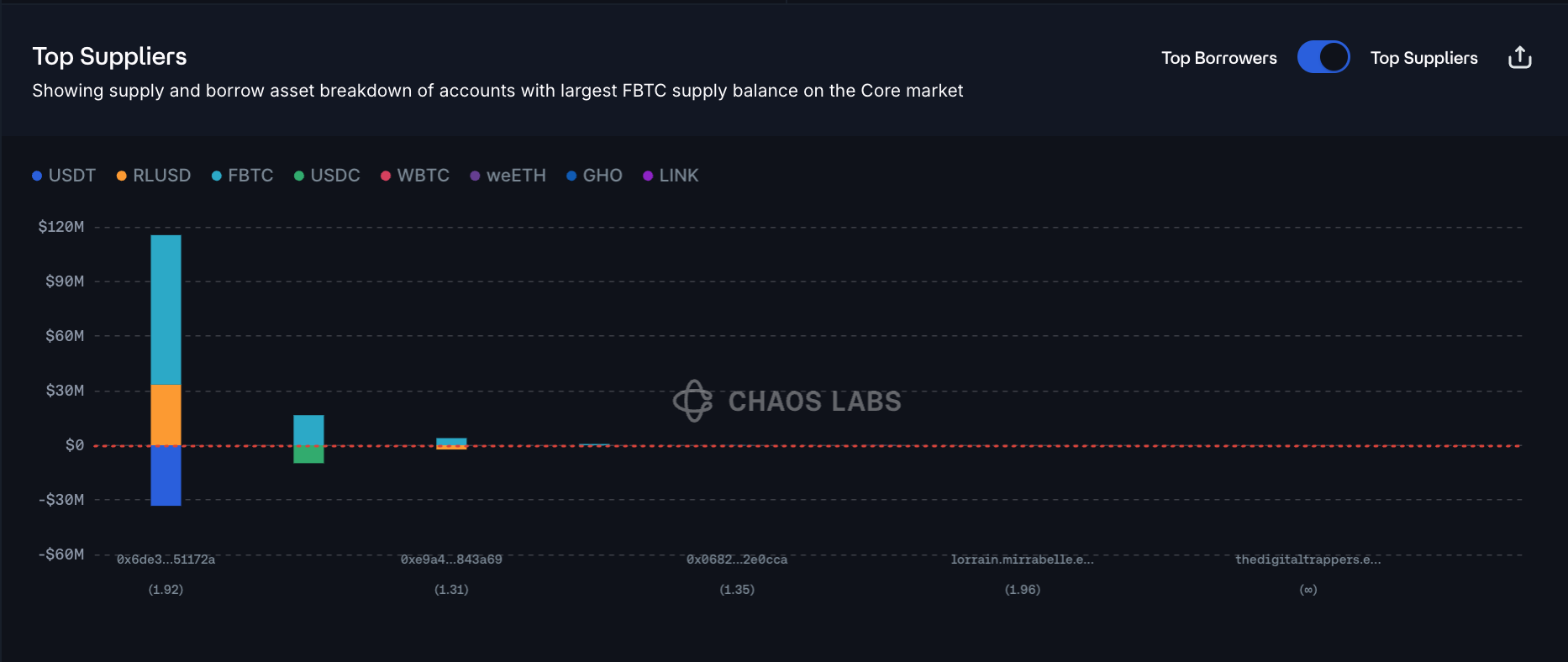
Task: Click the green USDC borrow bar segment
Action: pos(308,454)
